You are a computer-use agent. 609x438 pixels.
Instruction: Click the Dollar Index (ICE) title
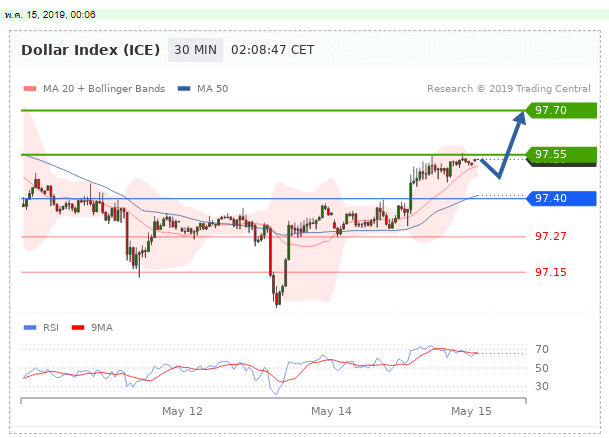click(x=90, y=50)
